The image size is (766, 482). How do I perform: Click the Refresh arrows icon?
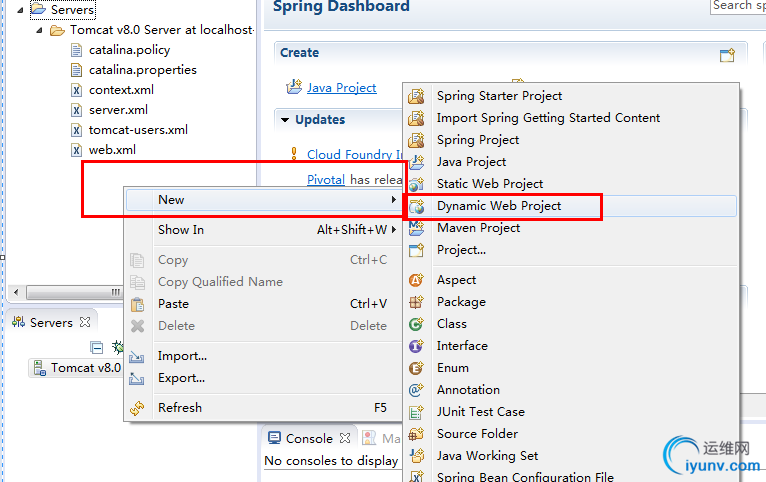(137, 408)
